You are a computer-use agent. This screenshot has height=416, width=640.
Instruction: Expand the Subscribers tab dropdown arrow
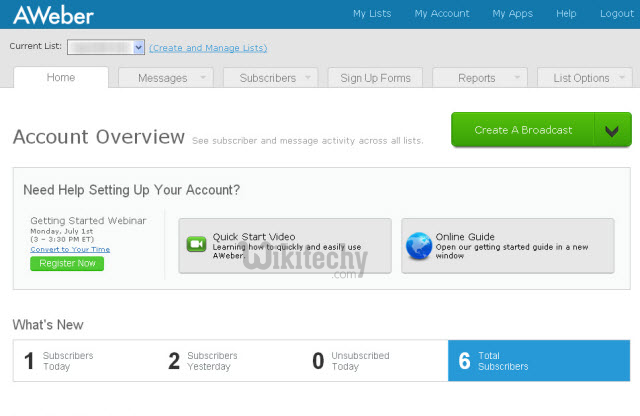pos(308,77)
